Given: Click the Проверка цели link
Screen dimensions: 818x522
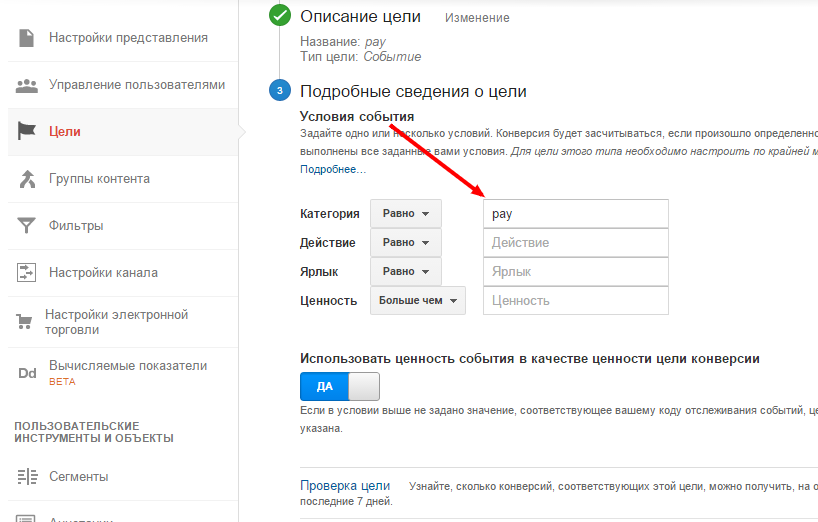Looking at the screenshot, I should (x=345, y=486).
